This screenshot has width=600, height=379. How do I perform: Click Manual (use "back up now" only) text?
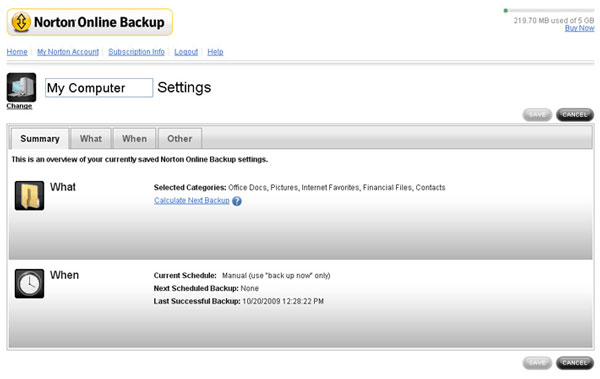(x=276, y=276)
